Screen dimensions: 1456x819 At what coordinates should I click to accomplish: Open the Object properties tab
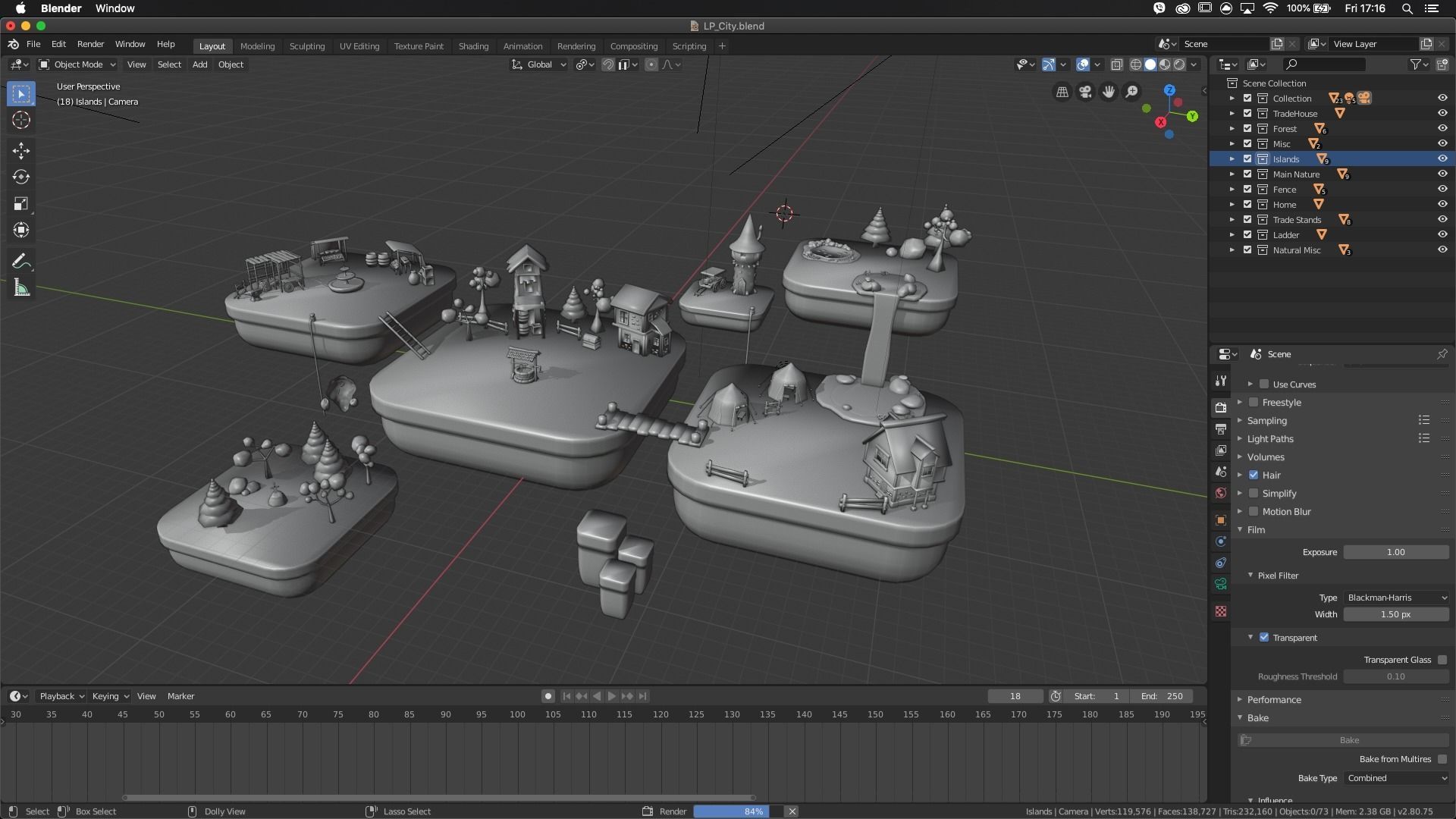click(1220, 520)
